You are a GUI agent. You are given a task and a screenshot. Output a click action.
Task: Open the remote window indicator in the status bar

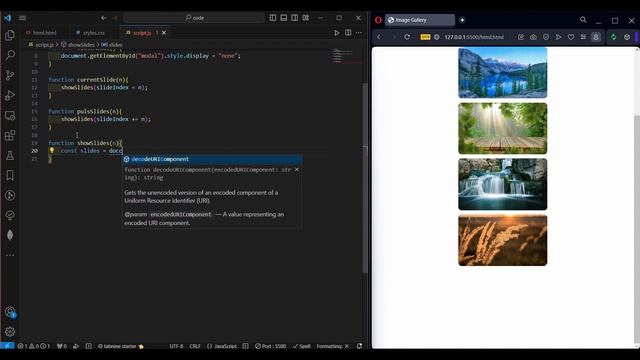(7, 346)
